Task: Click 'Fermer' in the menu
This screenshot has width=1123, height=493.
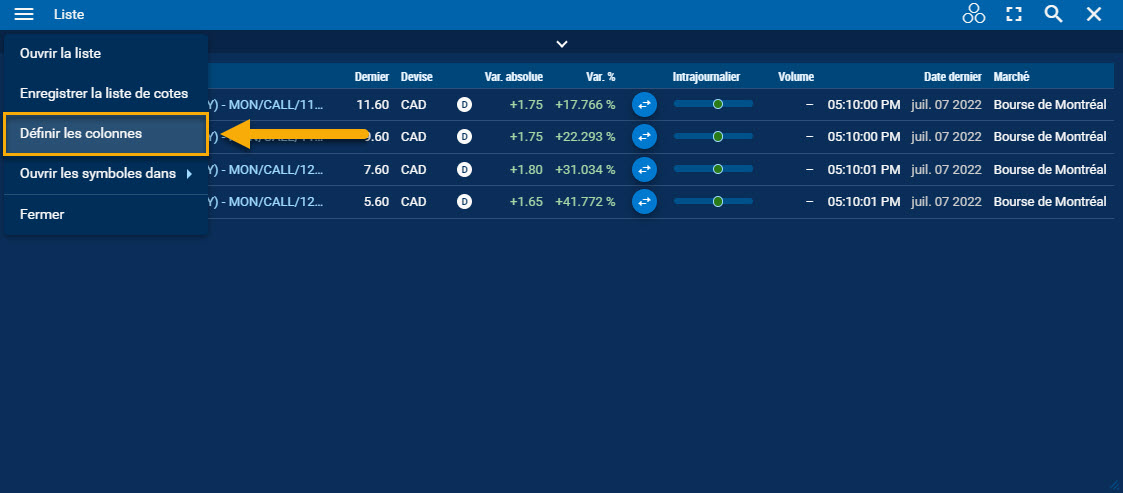Action: coord(42,214)
